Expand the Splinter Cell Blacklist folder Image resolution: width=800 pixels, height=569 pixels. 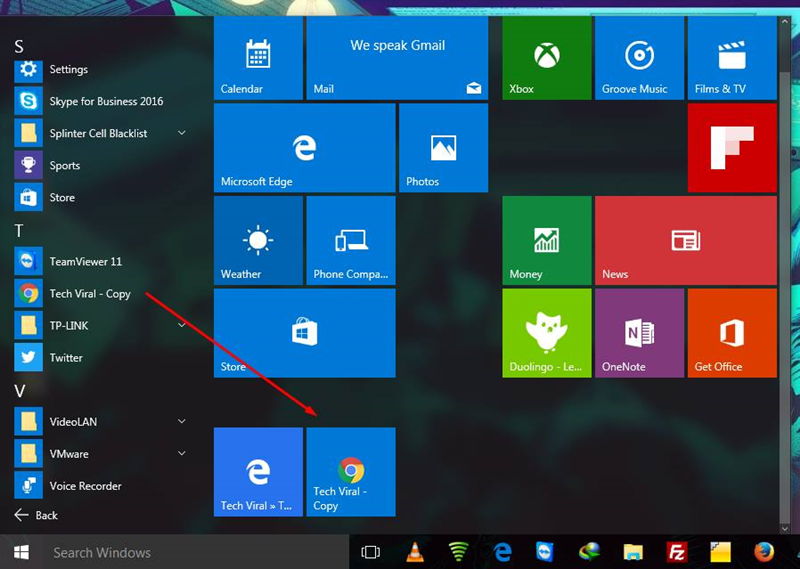click(x=182, y=133)
